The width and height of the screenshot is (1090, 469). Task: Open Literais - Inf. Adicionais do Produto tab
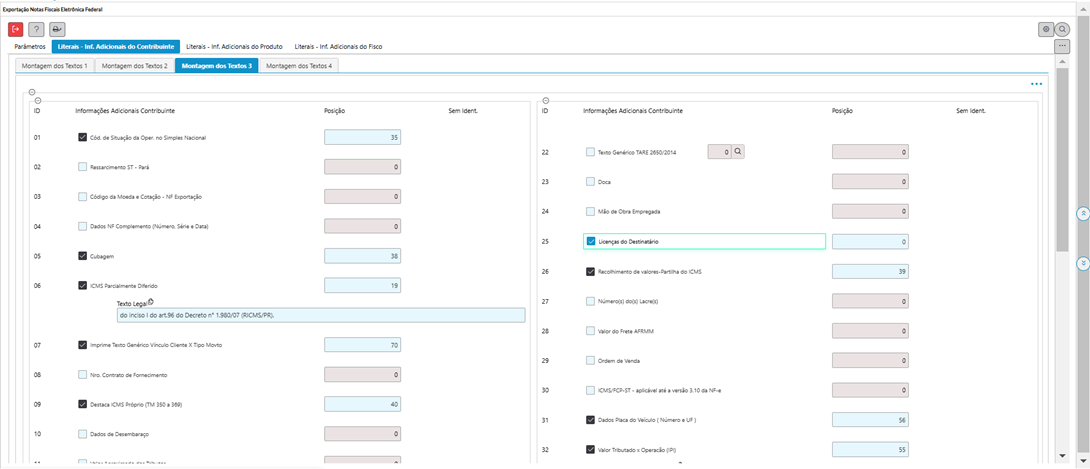point(234,47)
